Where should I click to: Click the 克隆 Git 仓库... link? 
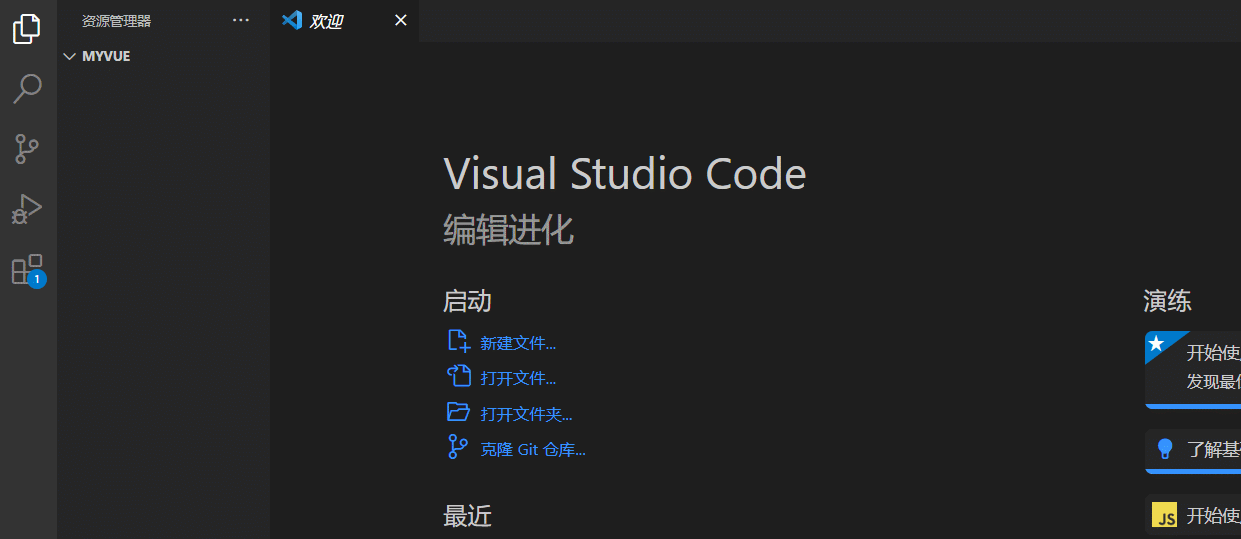click(x=533, y=449)
